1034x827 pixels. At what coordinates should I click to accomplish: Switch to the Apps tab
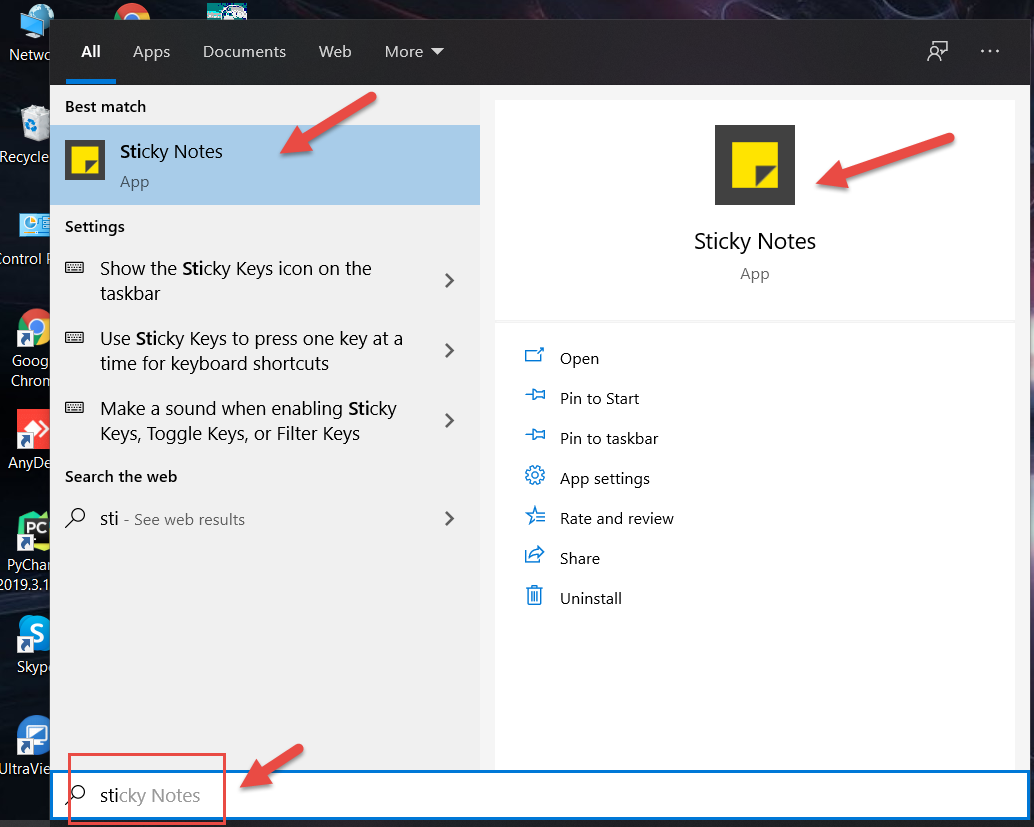click(x=151, y=51)
